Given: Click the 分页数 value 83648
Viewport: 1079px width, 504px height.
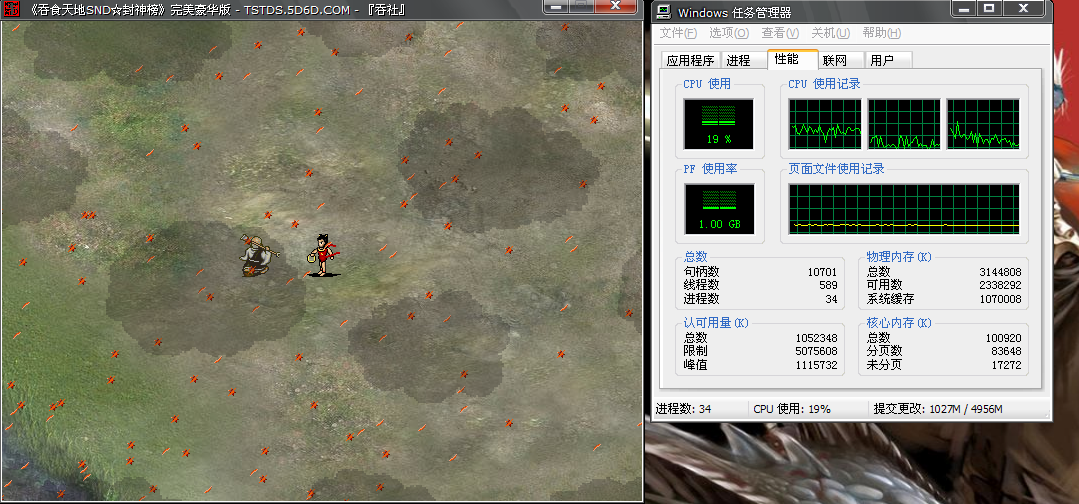Looking at the screenshot, I should (1006, 351).
